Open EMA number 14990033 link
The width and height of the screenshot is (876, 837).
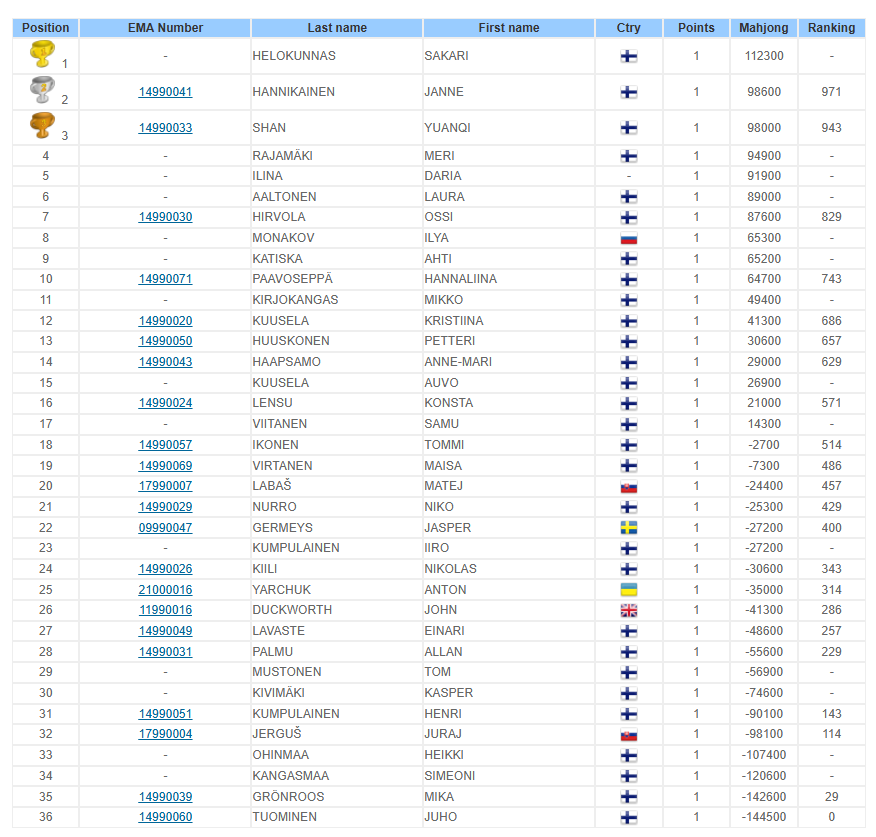(x=165, y=127)
